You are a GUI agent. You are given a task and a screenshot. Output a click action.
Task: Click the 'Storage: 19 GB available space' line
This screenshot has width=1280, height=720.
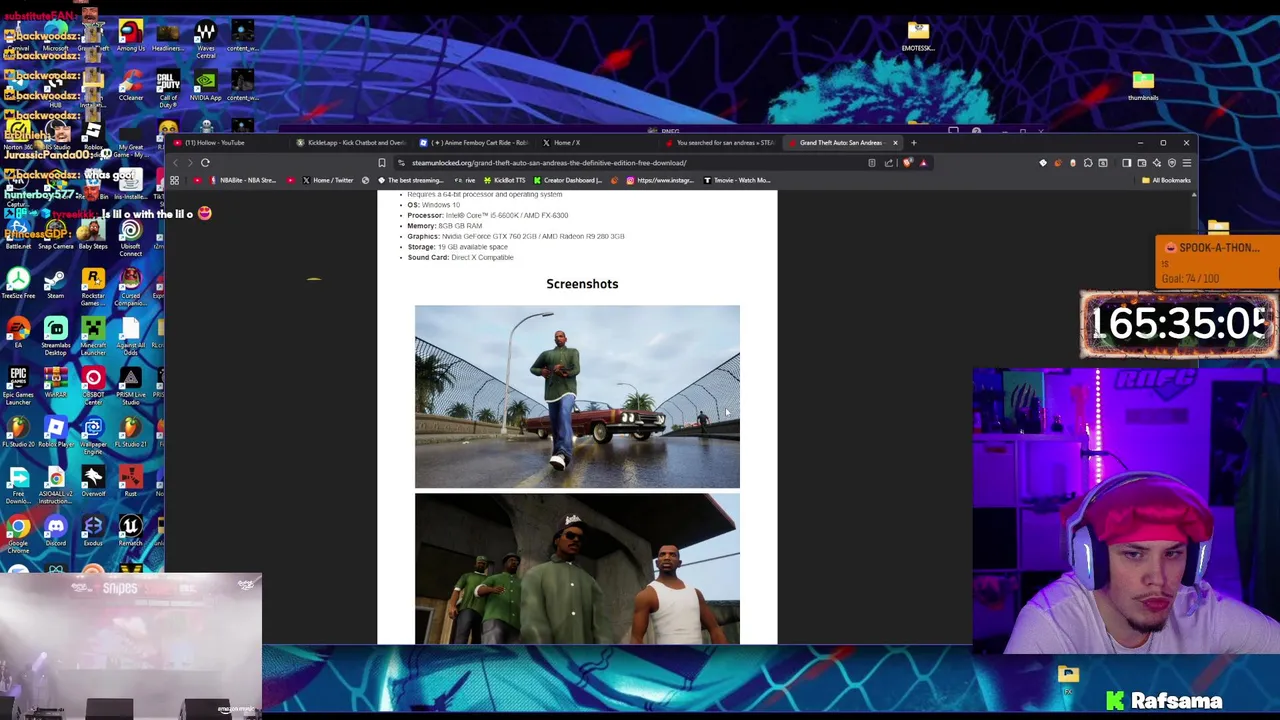pos(457,247)
